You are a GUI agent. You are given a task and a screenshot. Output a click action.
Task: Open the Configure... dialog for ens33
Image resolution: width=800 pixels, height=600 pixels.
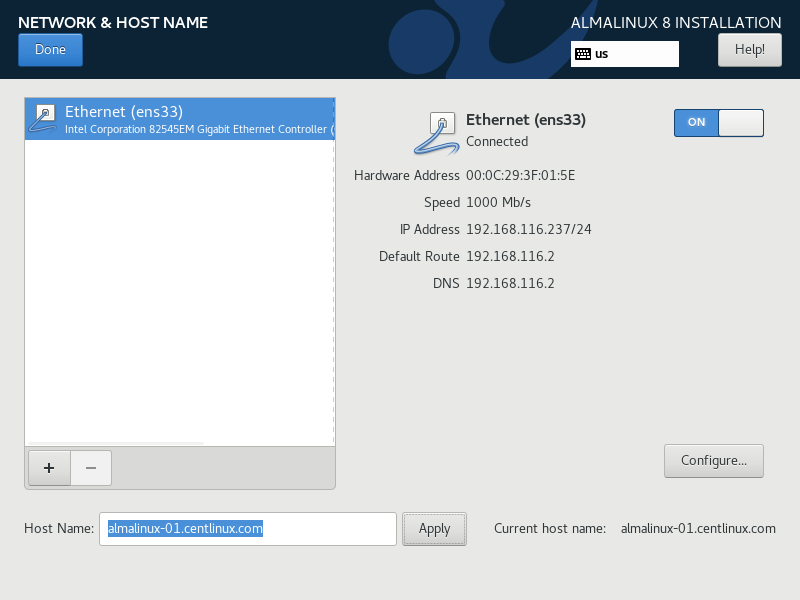[713, 460]
